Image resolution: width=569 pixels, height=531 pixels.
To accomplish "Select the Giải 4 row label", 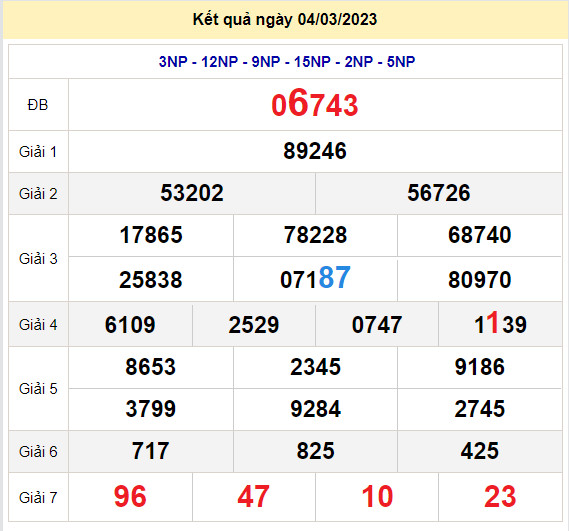I will (38, 324).
